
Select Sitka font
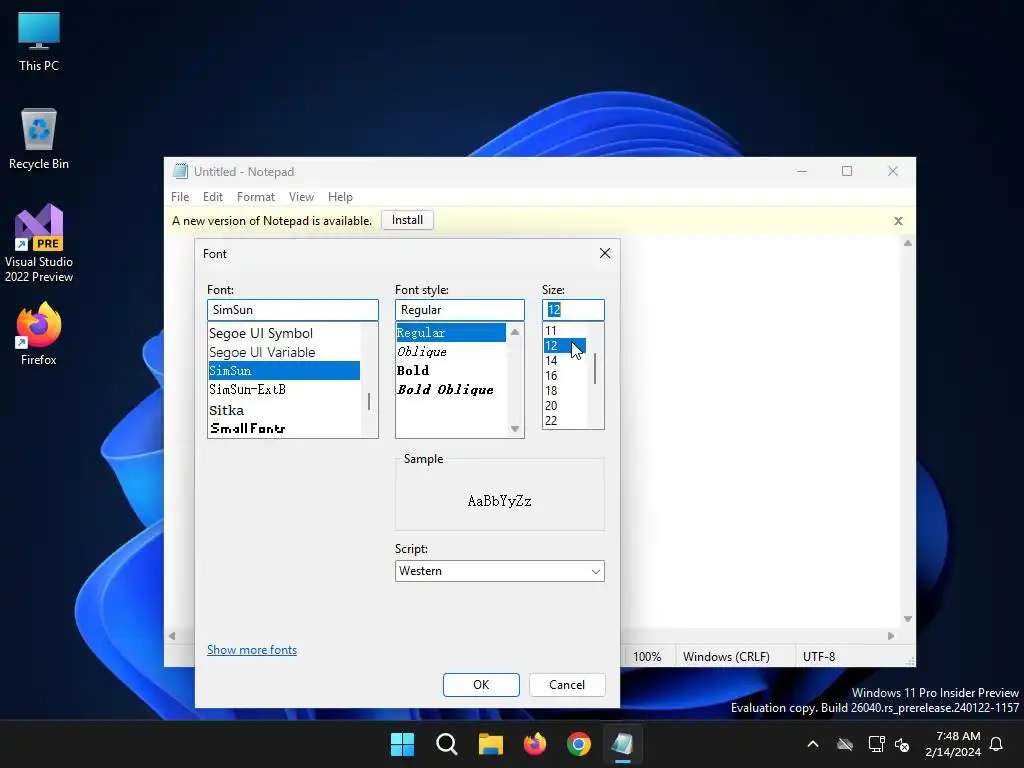pos(284,410)
